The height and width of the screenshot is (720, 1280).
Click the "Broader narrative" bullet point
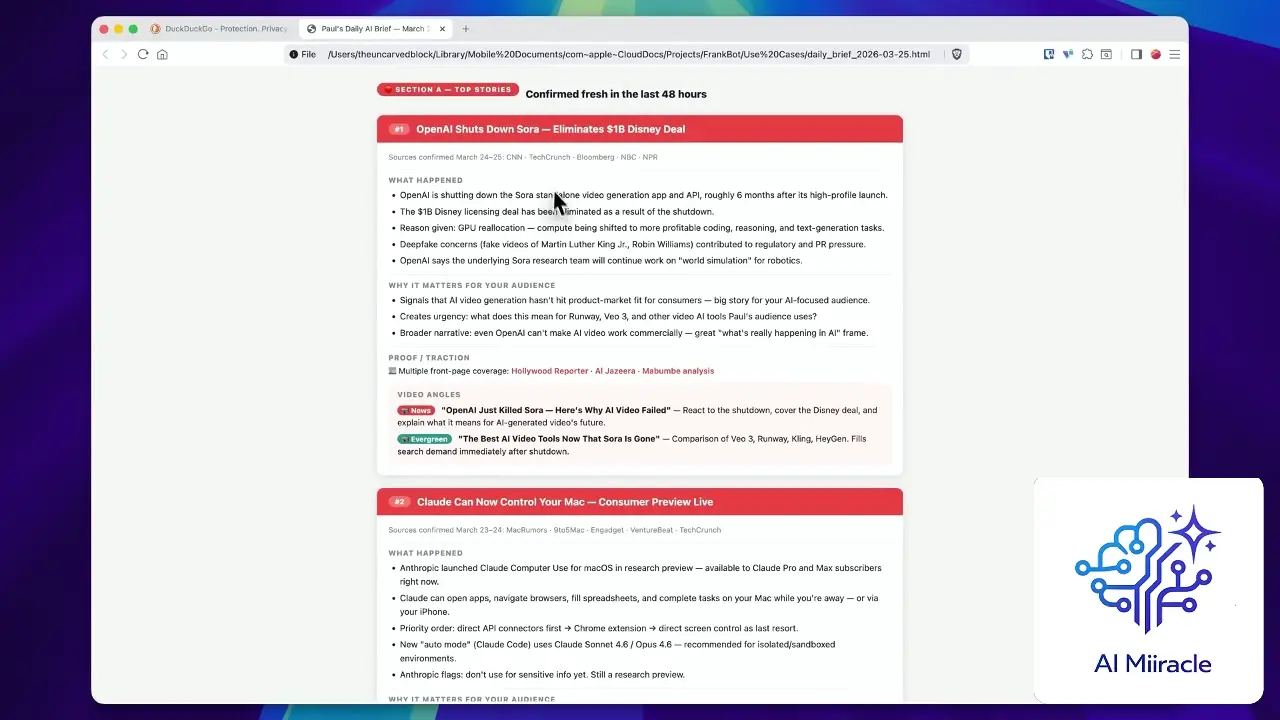(634, 333)
